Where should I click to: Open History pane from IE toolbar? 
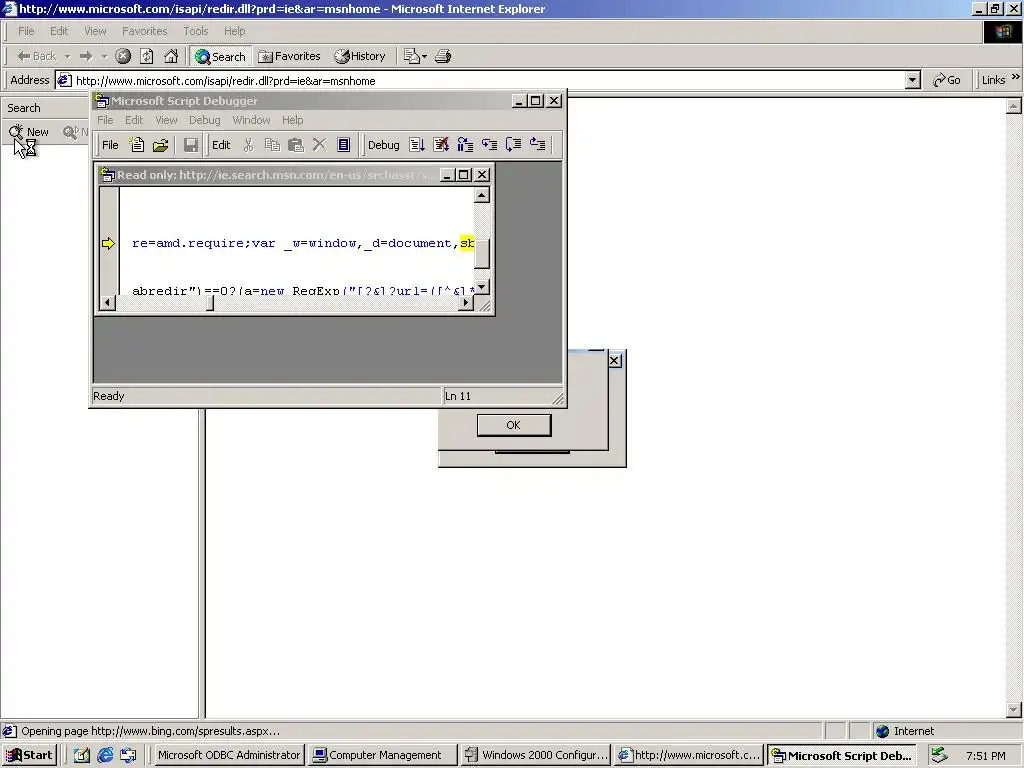(x=360, y=56)
